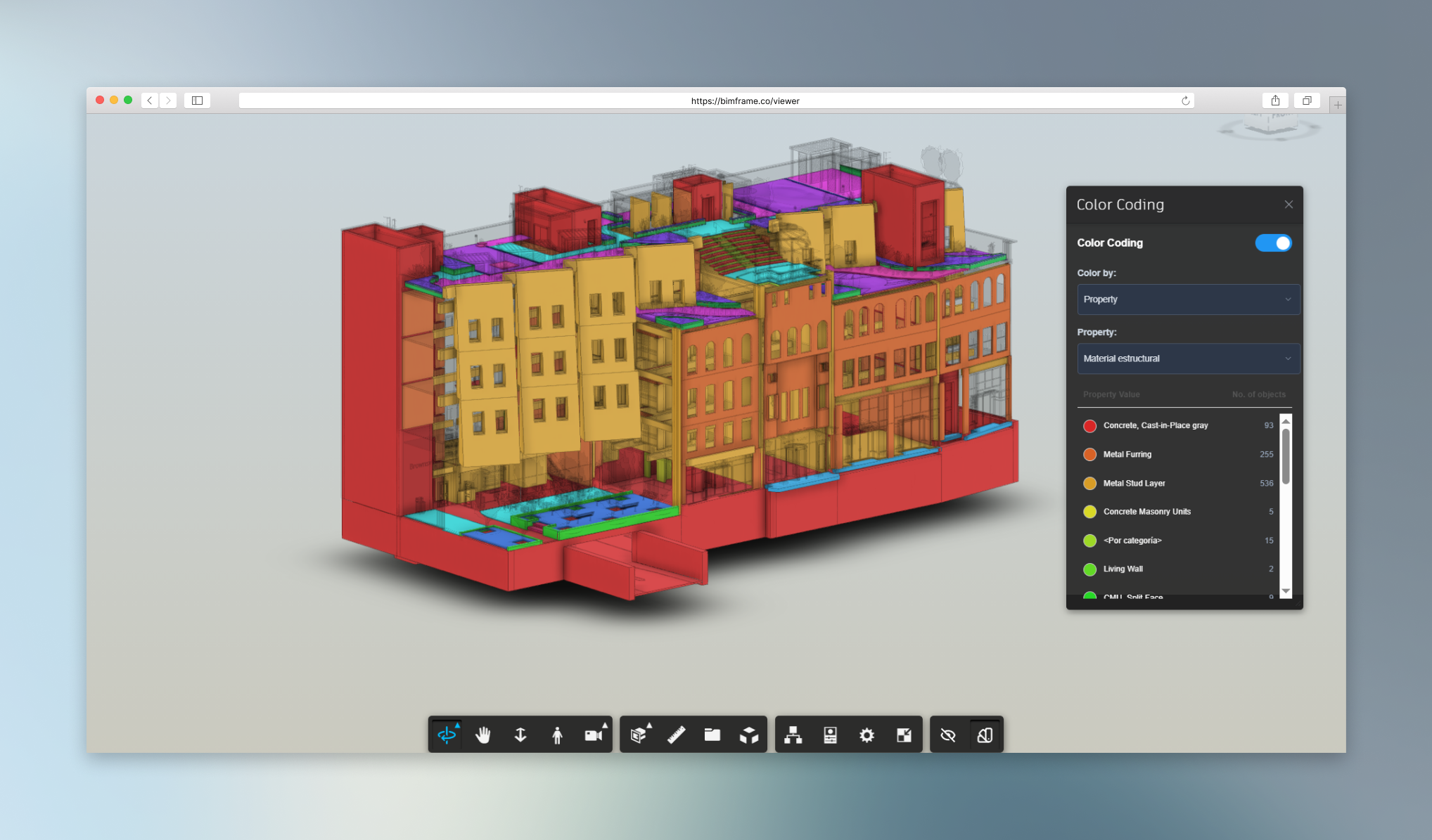Go back in the browser

[x=149, y=101]
